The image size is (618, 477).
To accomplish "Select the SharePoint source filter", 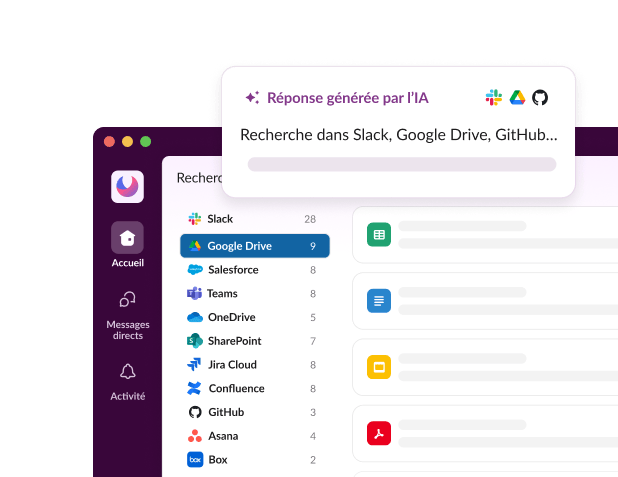I will tap(255, 341).
